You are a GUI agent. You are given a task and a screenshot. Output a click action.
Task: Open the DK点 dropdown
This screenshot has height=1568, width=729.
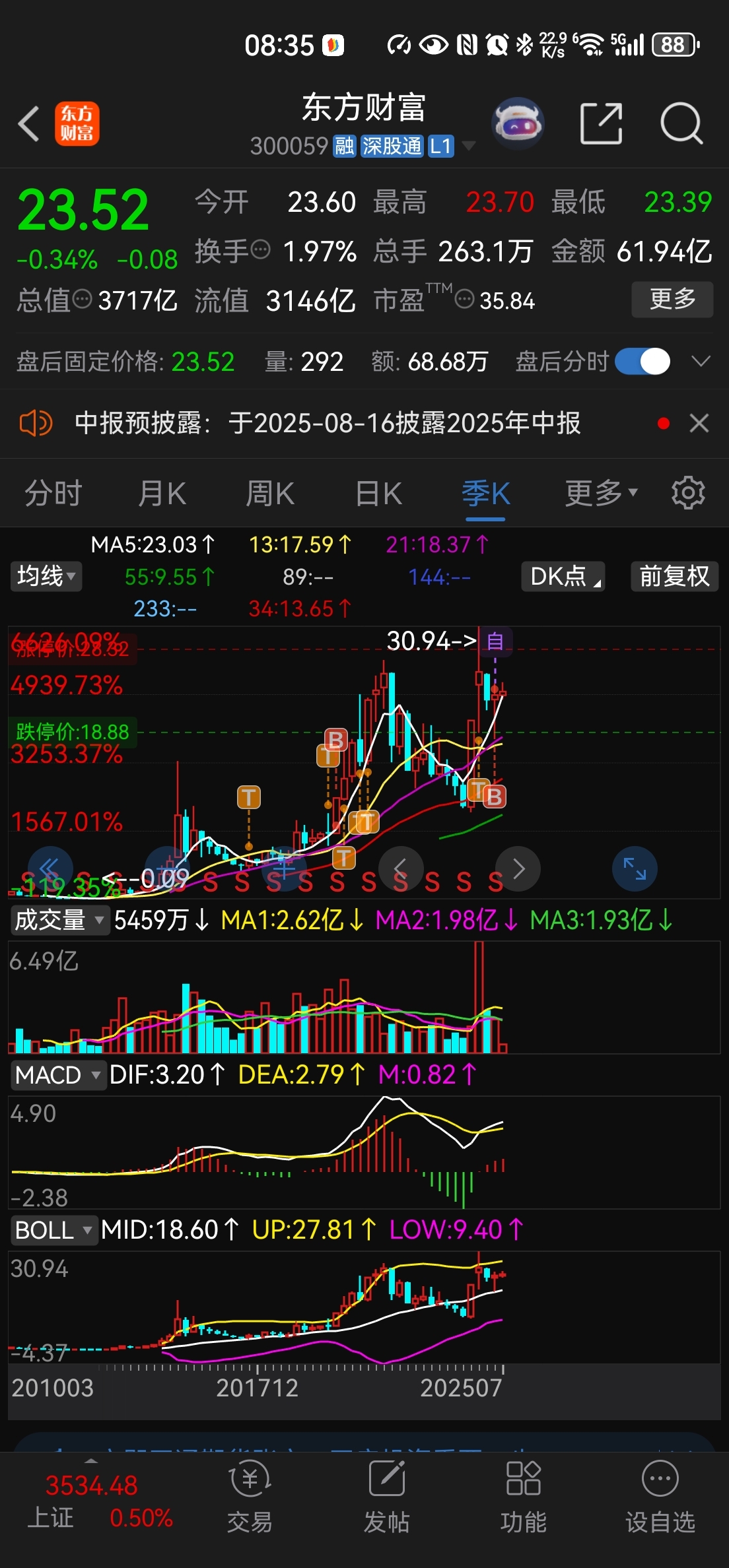(563, 576)
